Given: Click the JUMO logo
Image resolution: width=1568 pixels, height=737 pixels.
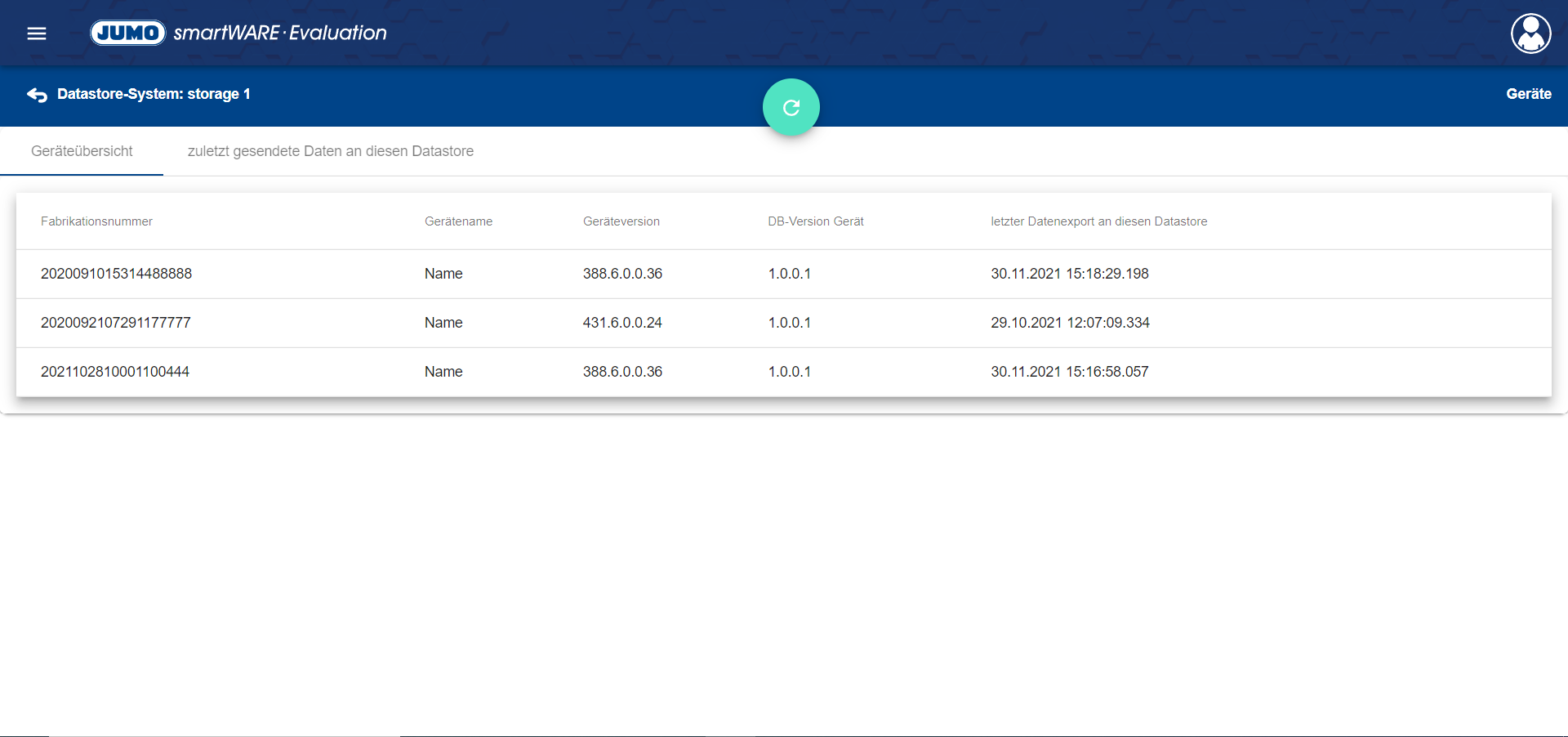Looking at the screenshot, I should tap(128, 33).
